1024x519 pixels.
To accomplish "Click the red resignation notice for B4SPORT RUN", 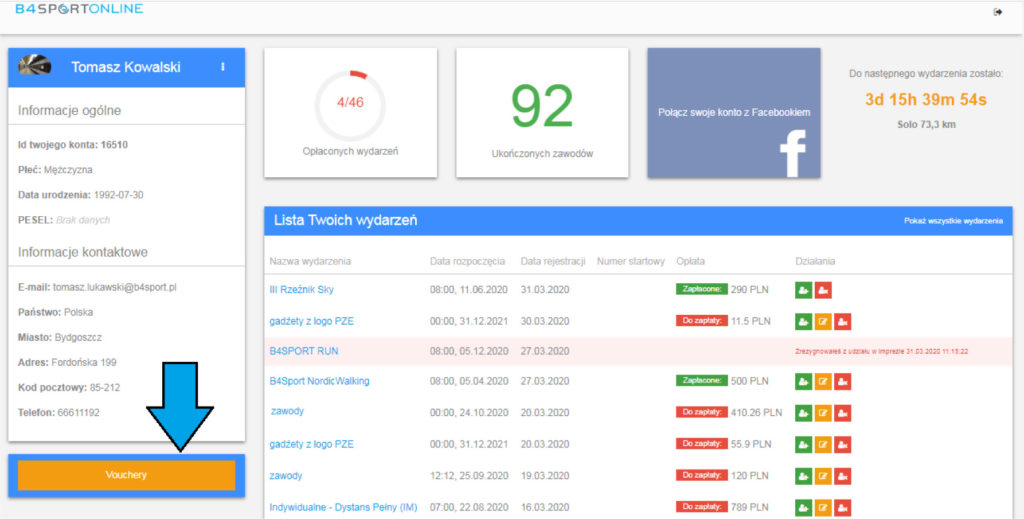I will [x=882, y=351].
